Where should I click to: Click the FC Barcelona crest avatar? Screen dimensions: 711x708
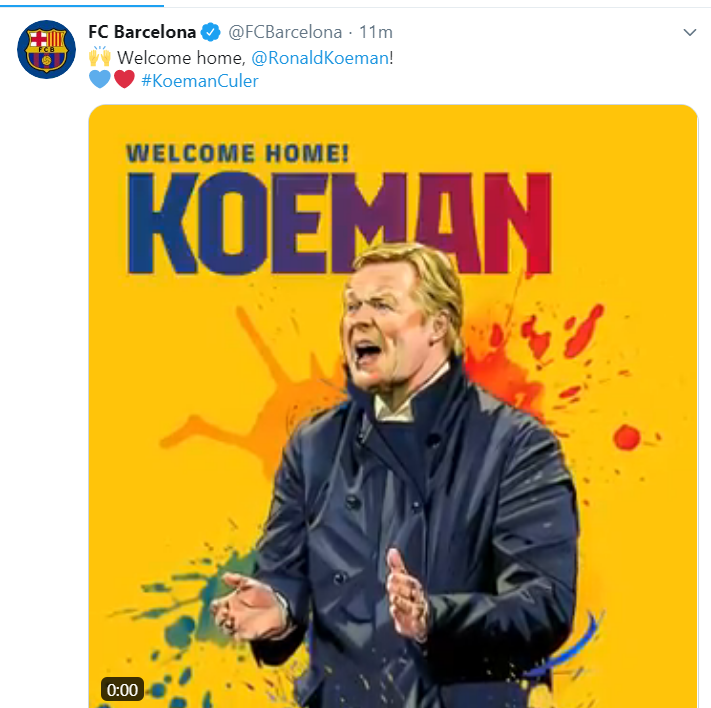46,49
